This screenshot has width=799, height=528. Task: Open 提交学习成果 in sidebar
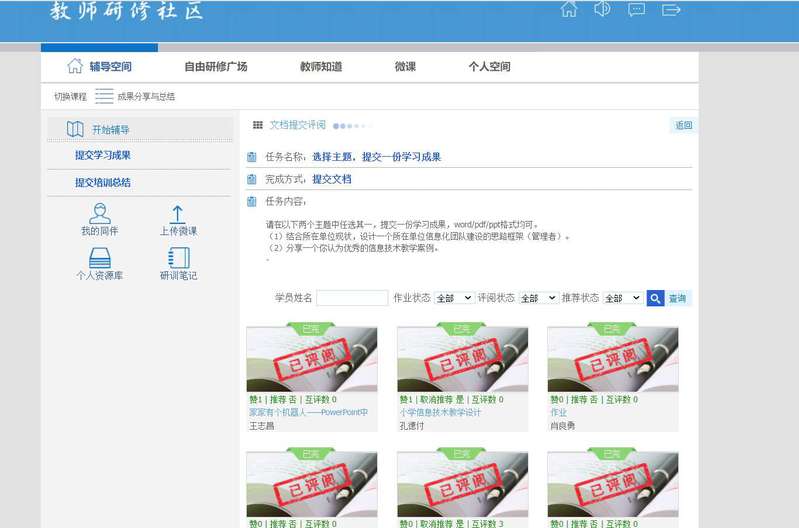[103, 155]
